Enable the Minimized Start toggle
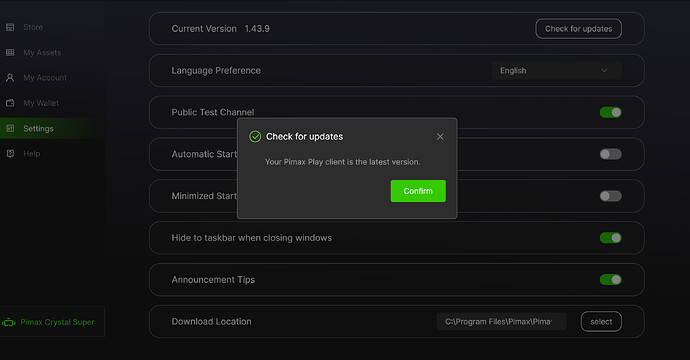 610,196
